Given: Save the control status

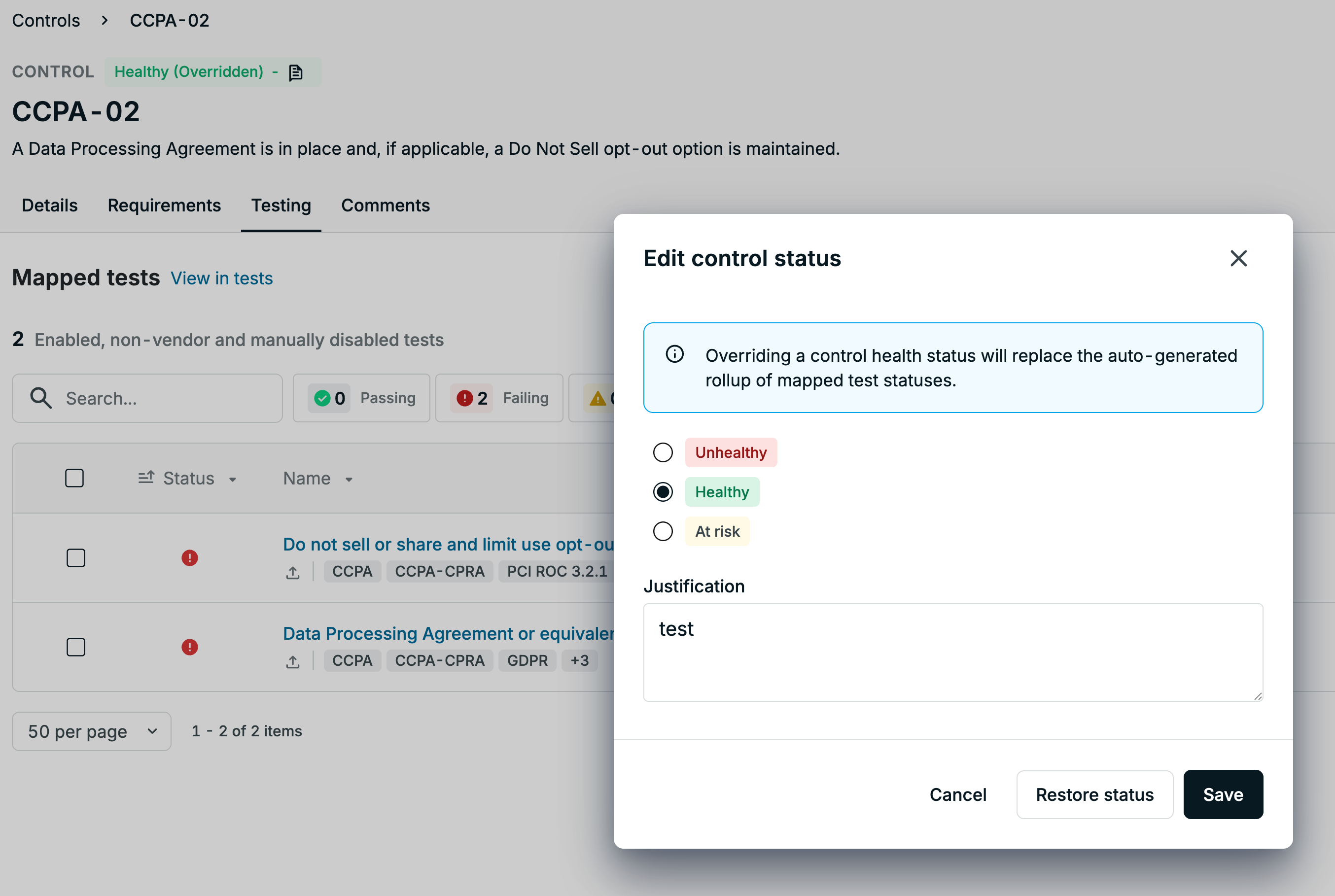Looking at the screenshot, I should [1223, 793].
